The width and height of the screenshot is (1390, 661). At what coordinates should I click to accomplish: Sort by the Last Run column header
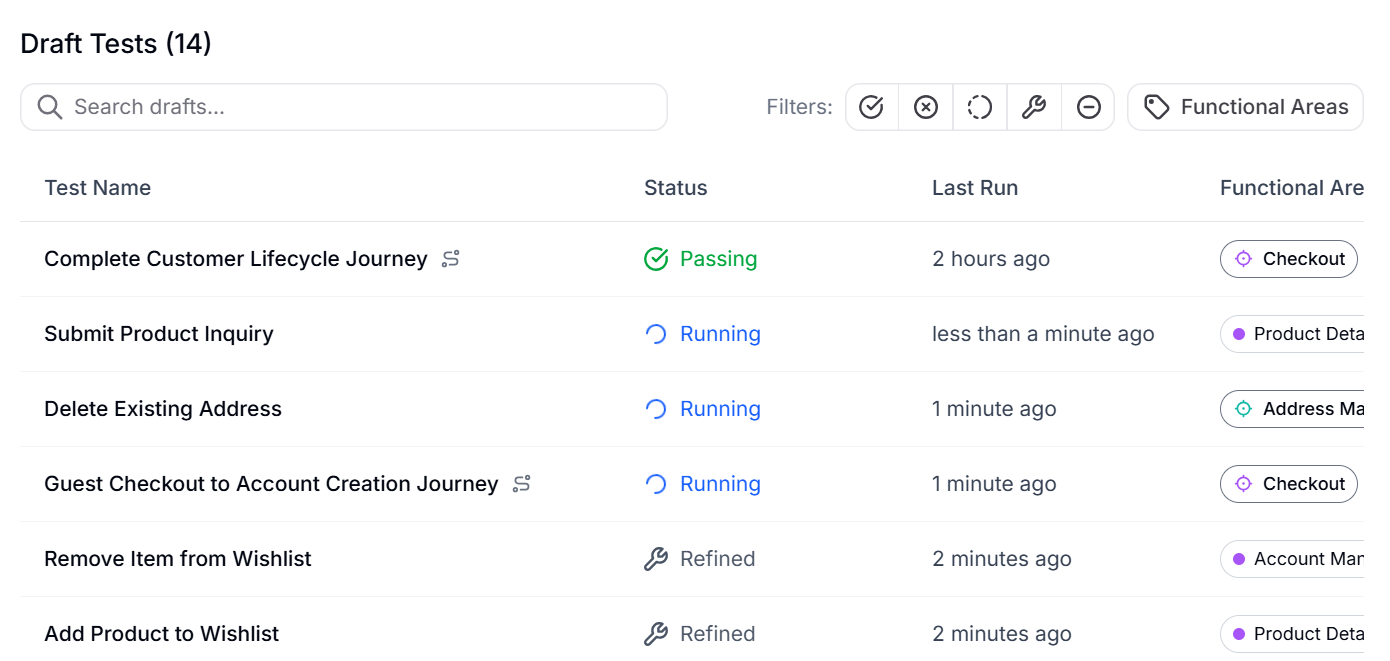975,188
